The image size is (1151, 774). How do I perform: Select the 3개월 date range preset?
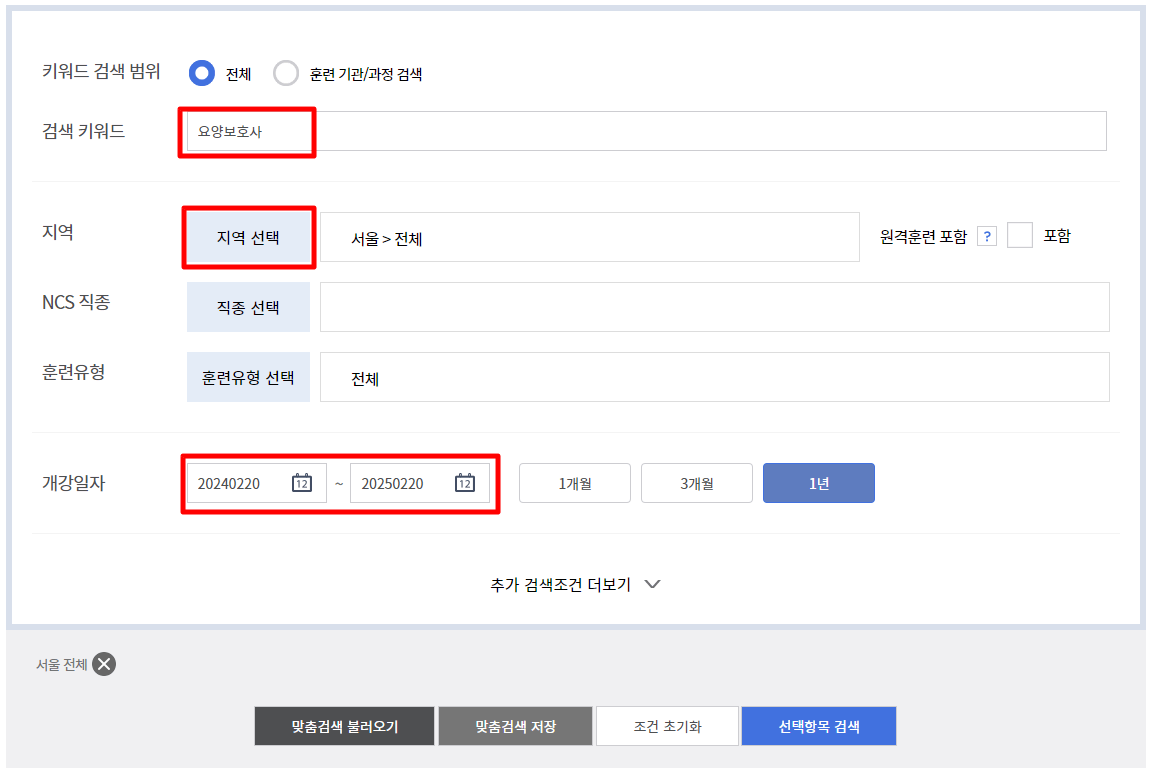pos(696,482)
